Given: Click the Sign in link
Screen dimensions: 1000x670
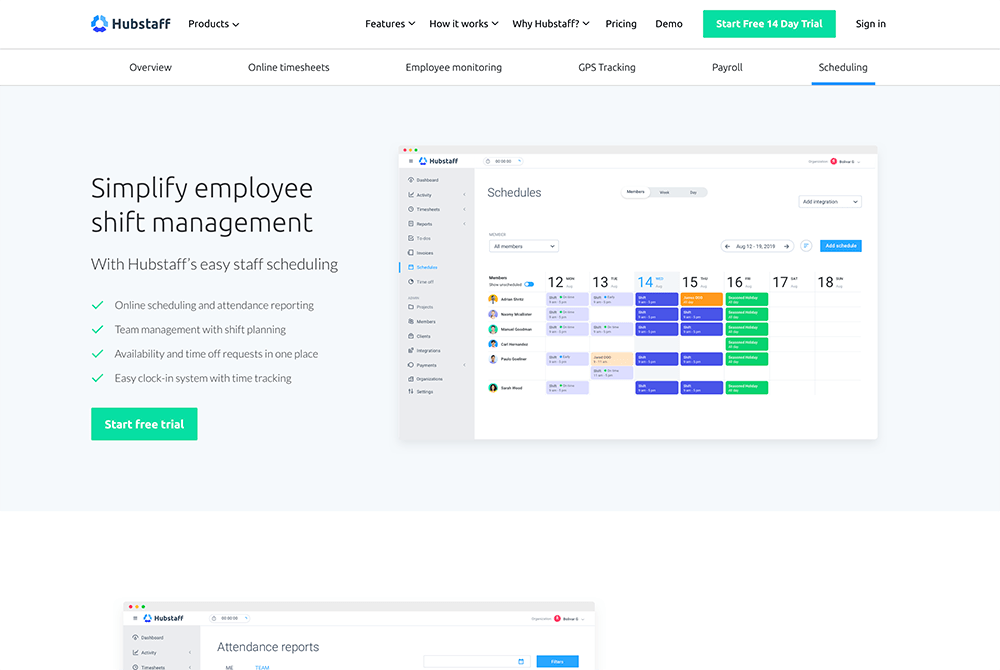Looking at the screenshot, I should [871, 24].
